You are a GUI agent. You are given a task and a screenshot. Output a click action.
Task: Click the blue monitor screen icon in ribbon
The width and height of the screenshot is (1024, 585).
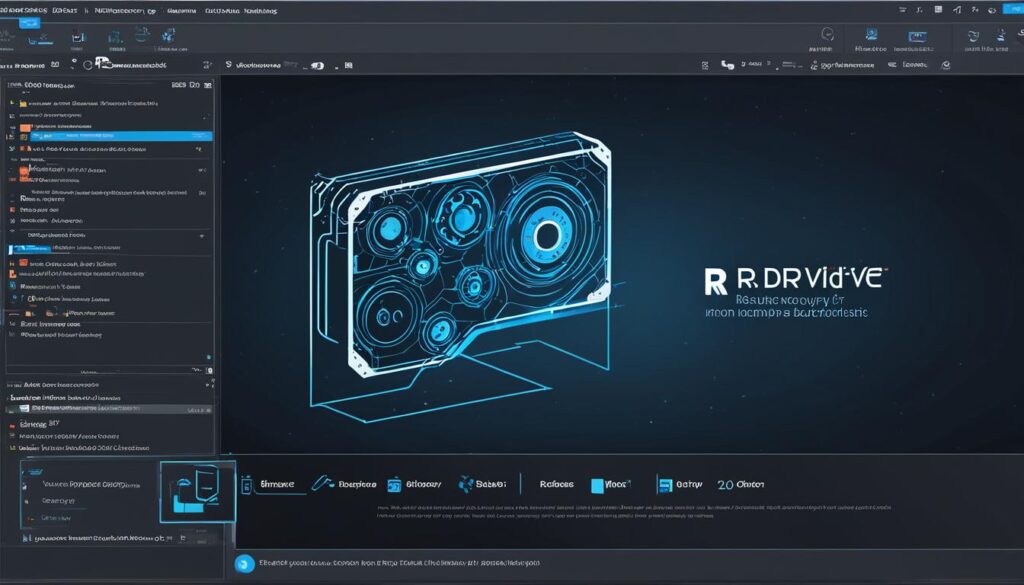pos(918,37)
